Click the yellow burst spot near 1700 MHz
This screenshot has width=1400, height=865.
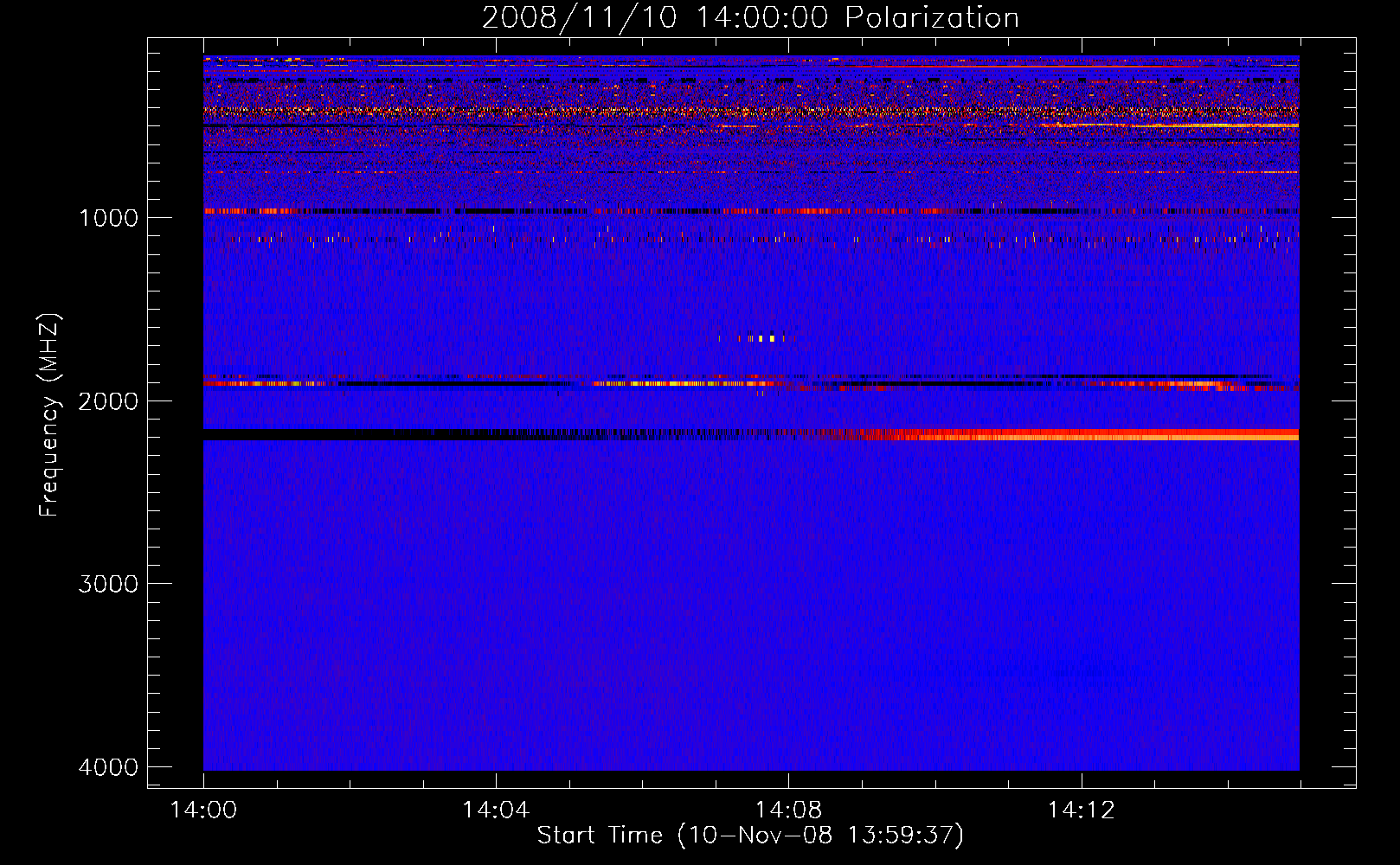(766, 338)
